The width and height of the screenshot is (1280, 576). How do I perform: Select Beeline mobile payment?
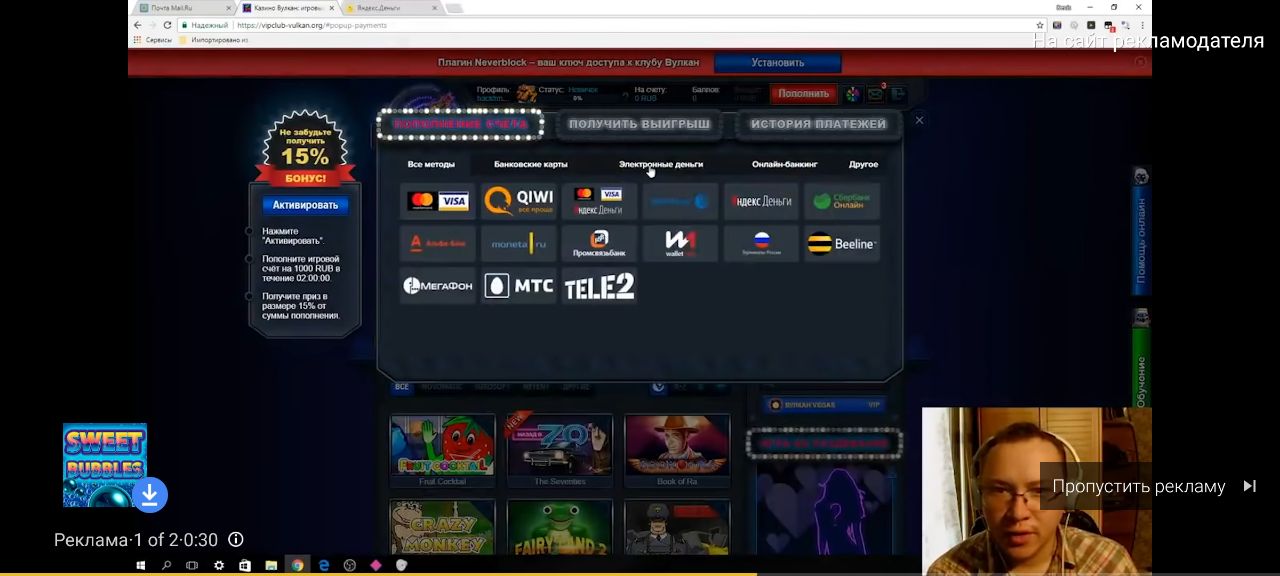click(842, 243)
